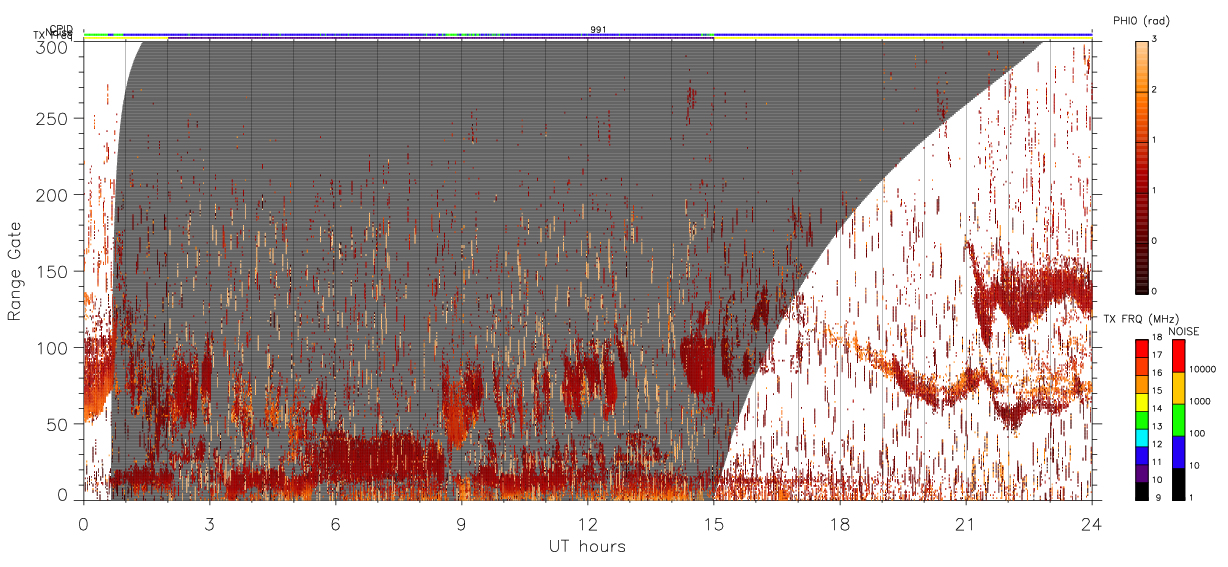Click the '1000' NOISE legend label
This screenshot has width=1228, height=567.
(x=1200, y=401)
